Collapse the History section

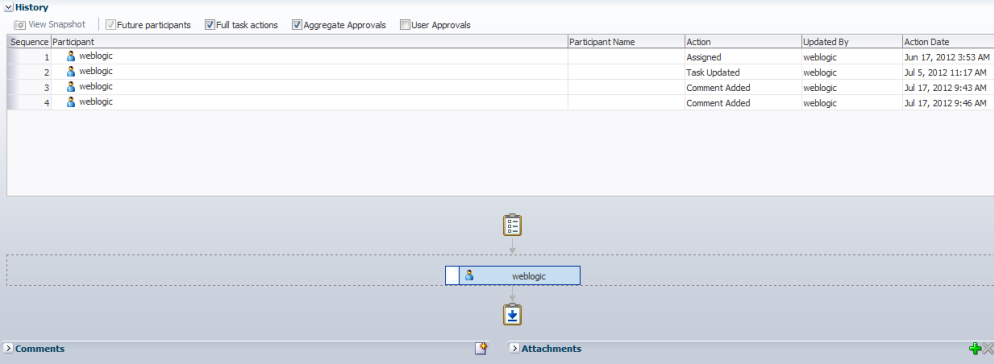8,8
